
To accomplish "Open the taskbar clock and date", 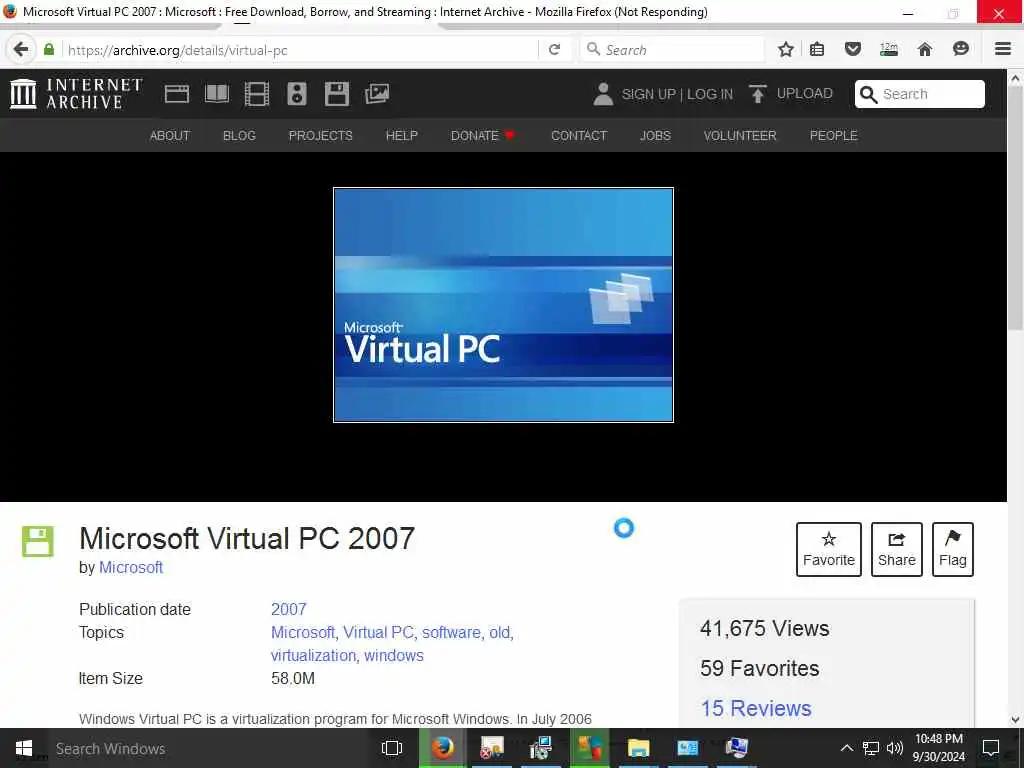I will click(939, 748).
